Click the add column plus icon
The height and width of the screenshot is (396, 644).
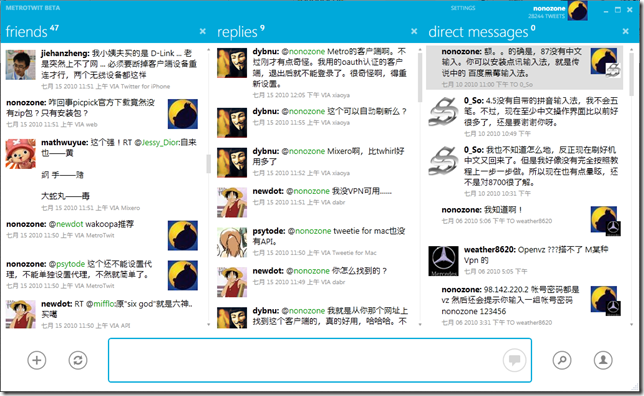(x=37, y=360)
